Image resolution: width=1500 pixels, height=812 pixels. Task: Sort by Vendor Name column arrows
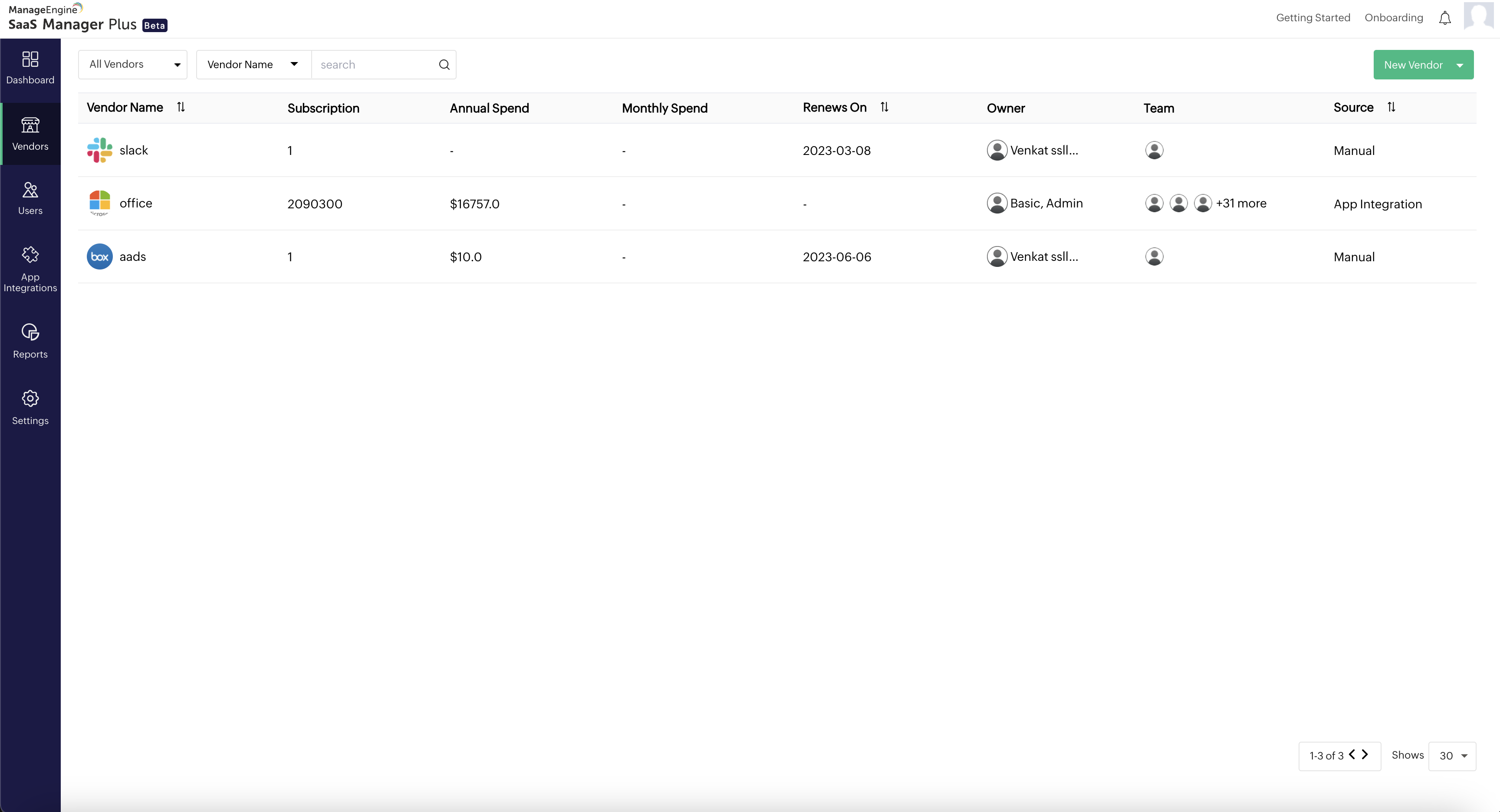[181, 107]
